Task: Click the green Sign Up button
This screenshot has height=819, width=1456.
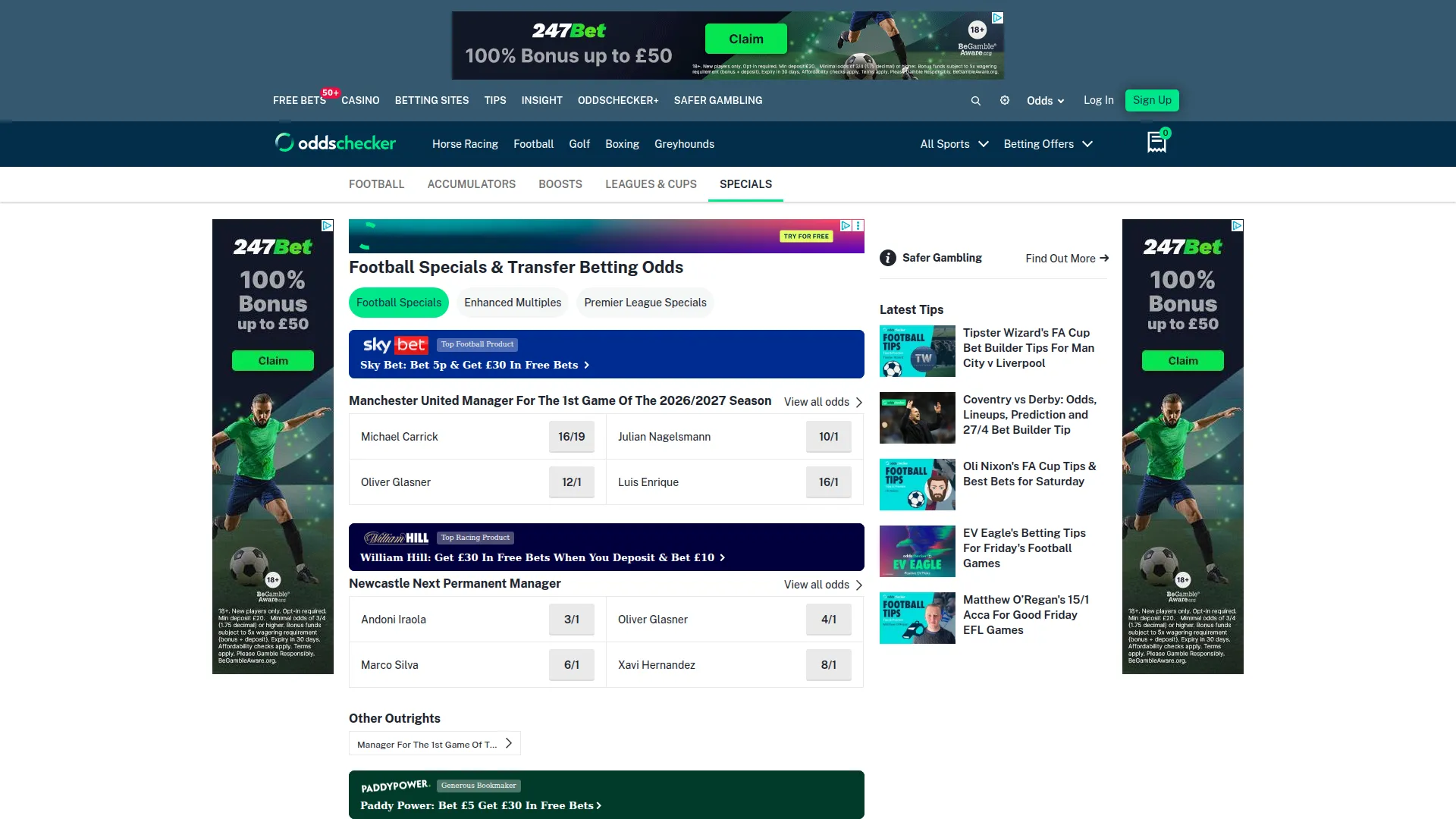Action: 1152,100
